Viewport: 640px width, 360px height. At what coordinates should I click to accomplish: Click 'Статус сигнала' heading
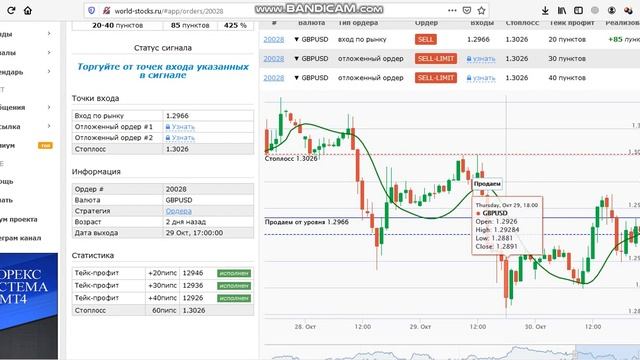tap(162, 48)
